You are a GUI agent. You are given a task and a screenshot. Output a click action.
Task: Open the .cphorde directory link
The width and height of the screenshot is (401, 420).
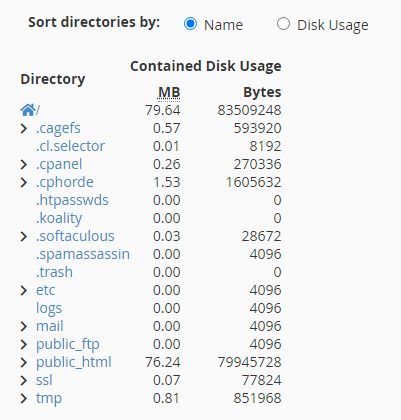[x=65, y=182]
